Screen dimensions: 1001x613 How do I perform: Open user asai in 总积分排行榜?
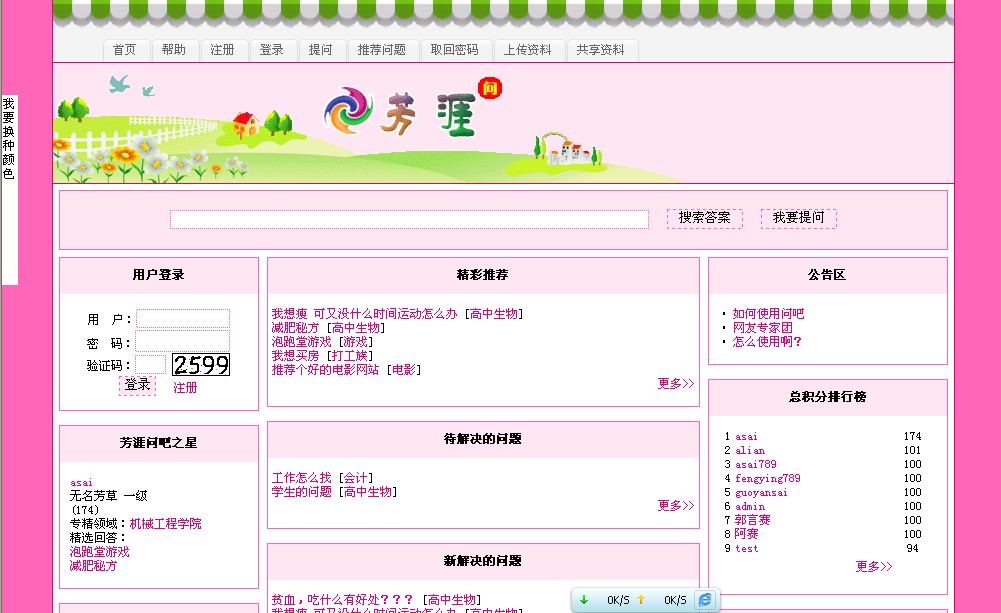pyautogui.click(x=746, y=437)
